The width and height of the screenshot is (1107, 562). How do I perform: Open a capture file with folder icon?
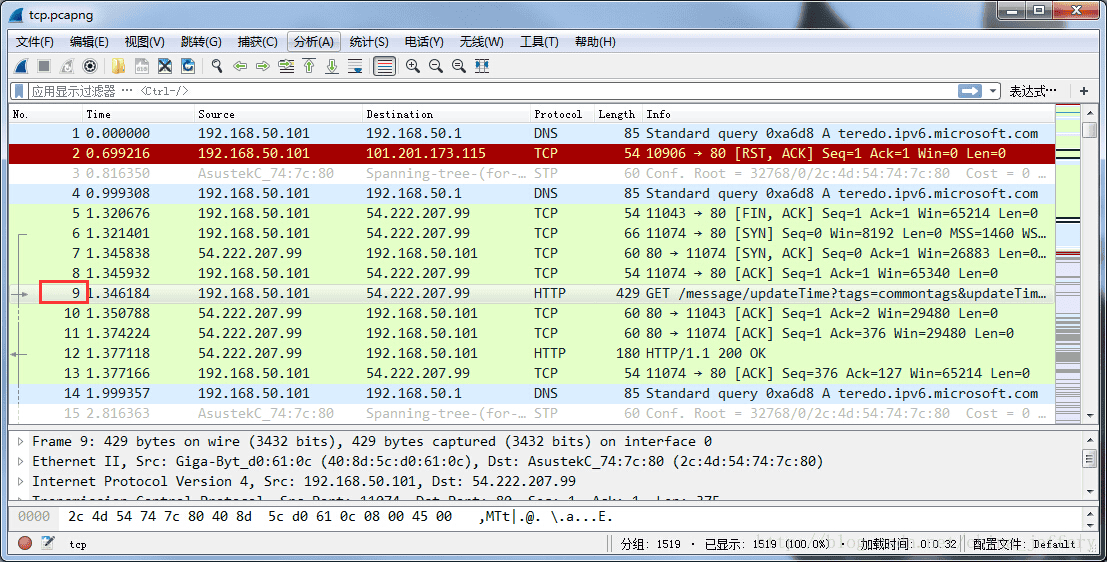pos(118,66)
